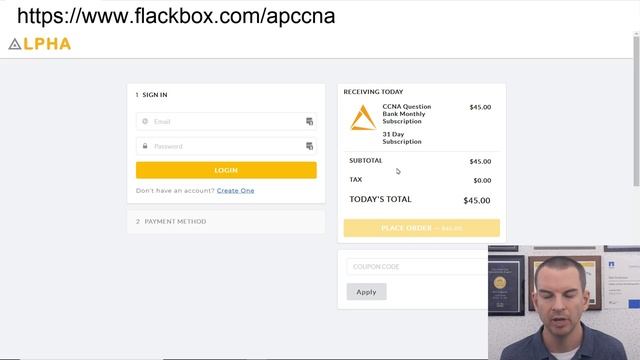Click the CCNA Question Bank product title
Screen dimensions: 640x360
tap(407, 114)
